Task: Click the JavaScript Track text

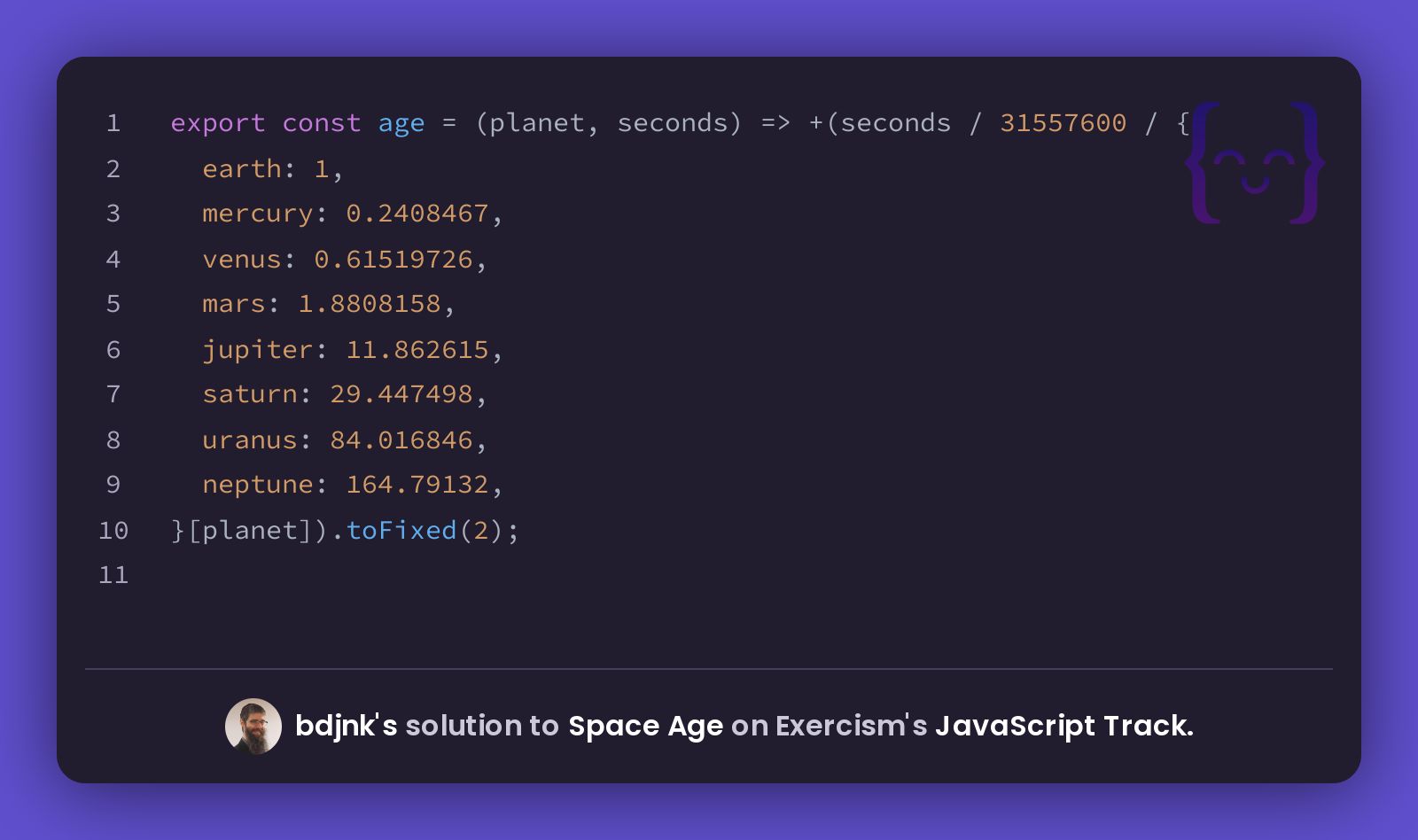Action: tap(1064, 727)
